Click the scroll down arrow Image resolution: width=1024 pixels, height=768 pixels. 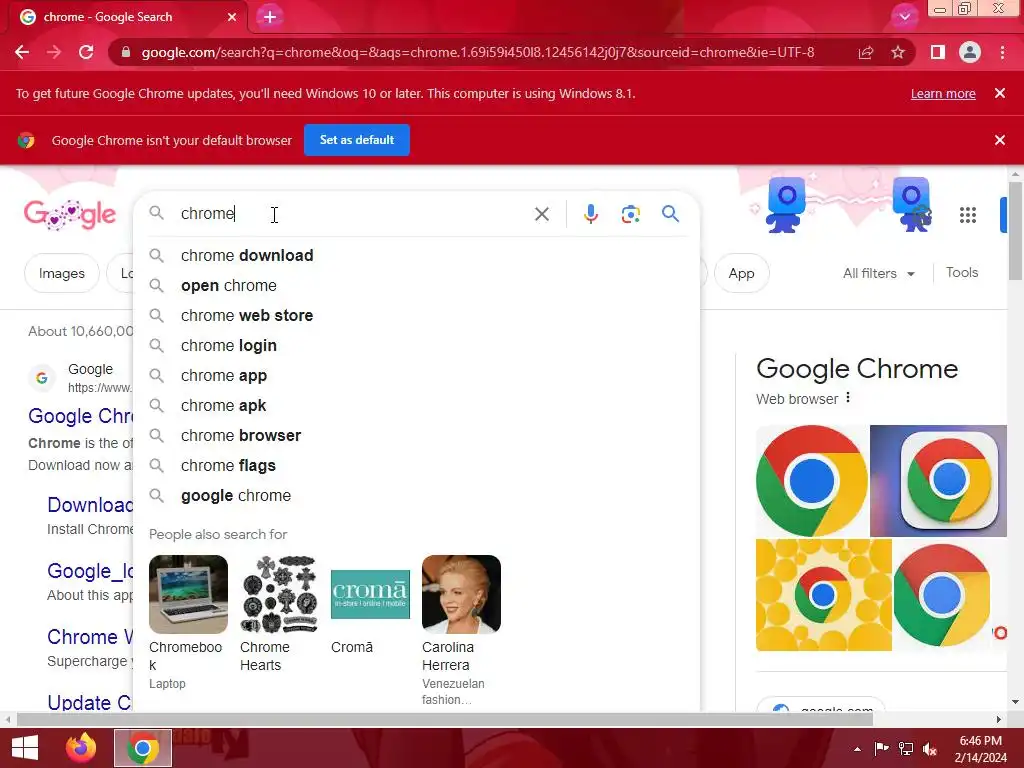click(x=1015, y=702)
